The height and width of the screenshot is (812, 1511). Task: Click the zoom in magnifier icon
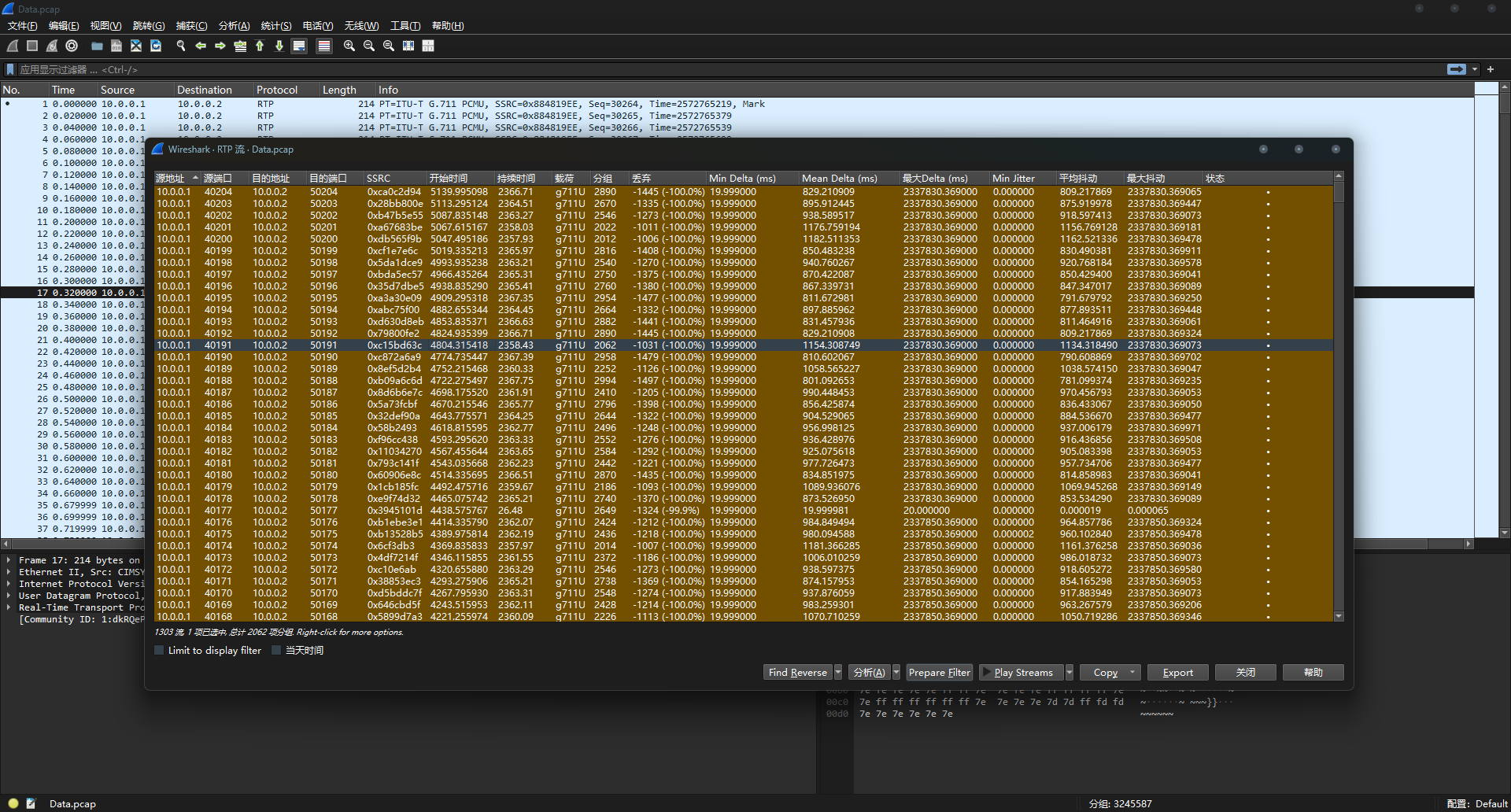[349, 46]
